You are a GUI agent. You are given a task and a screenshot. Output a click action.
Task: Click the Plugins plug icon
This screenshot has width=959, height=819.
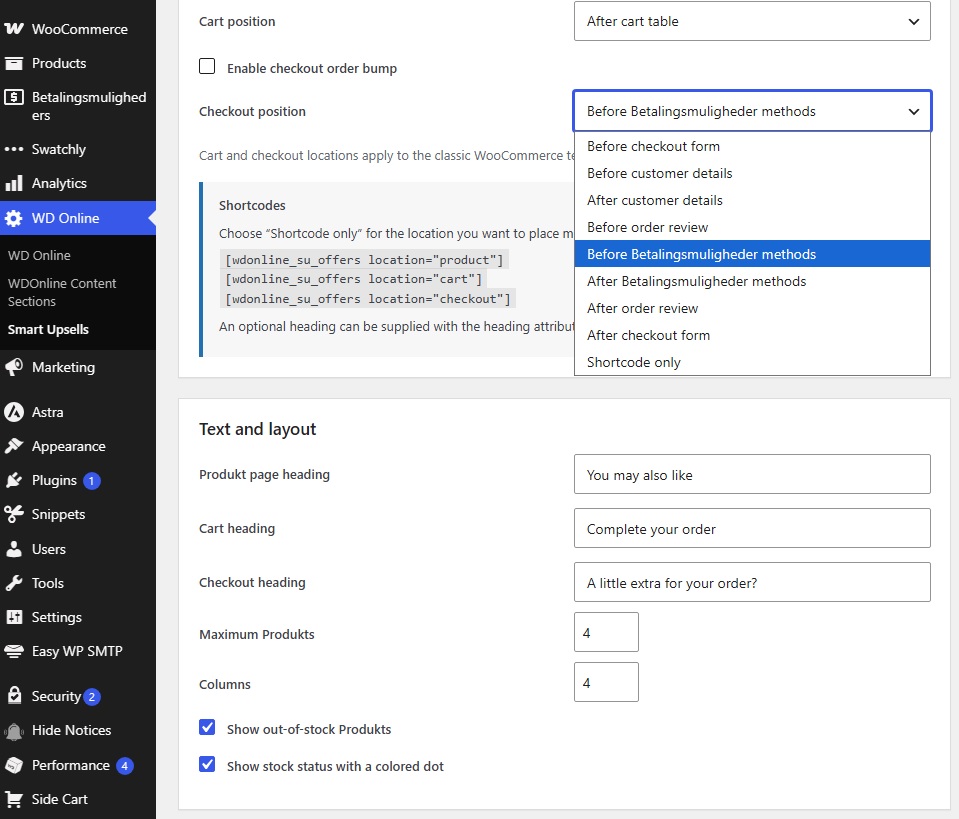(13, 481)
